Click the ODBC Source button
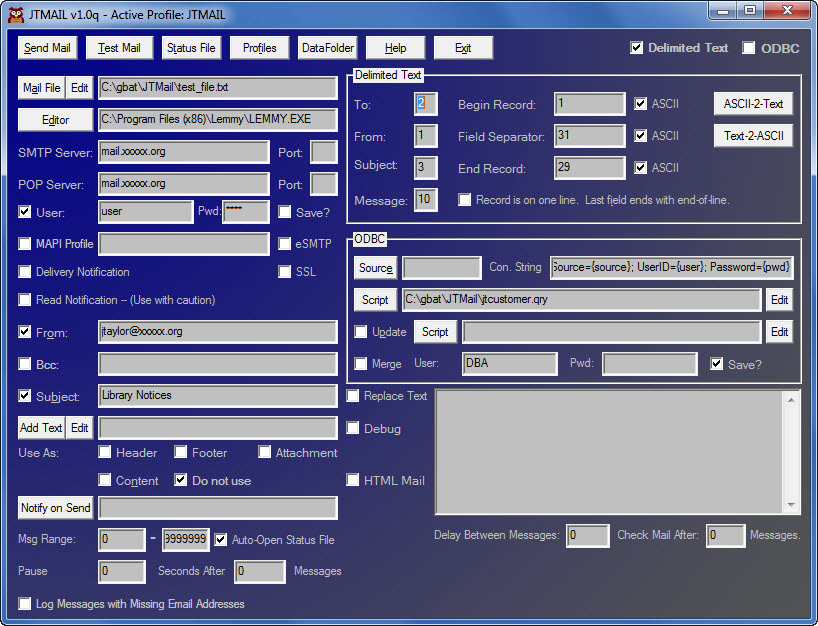Image resolution: width=818 pixels, height=626 pixels. click(x=375, y=268)
